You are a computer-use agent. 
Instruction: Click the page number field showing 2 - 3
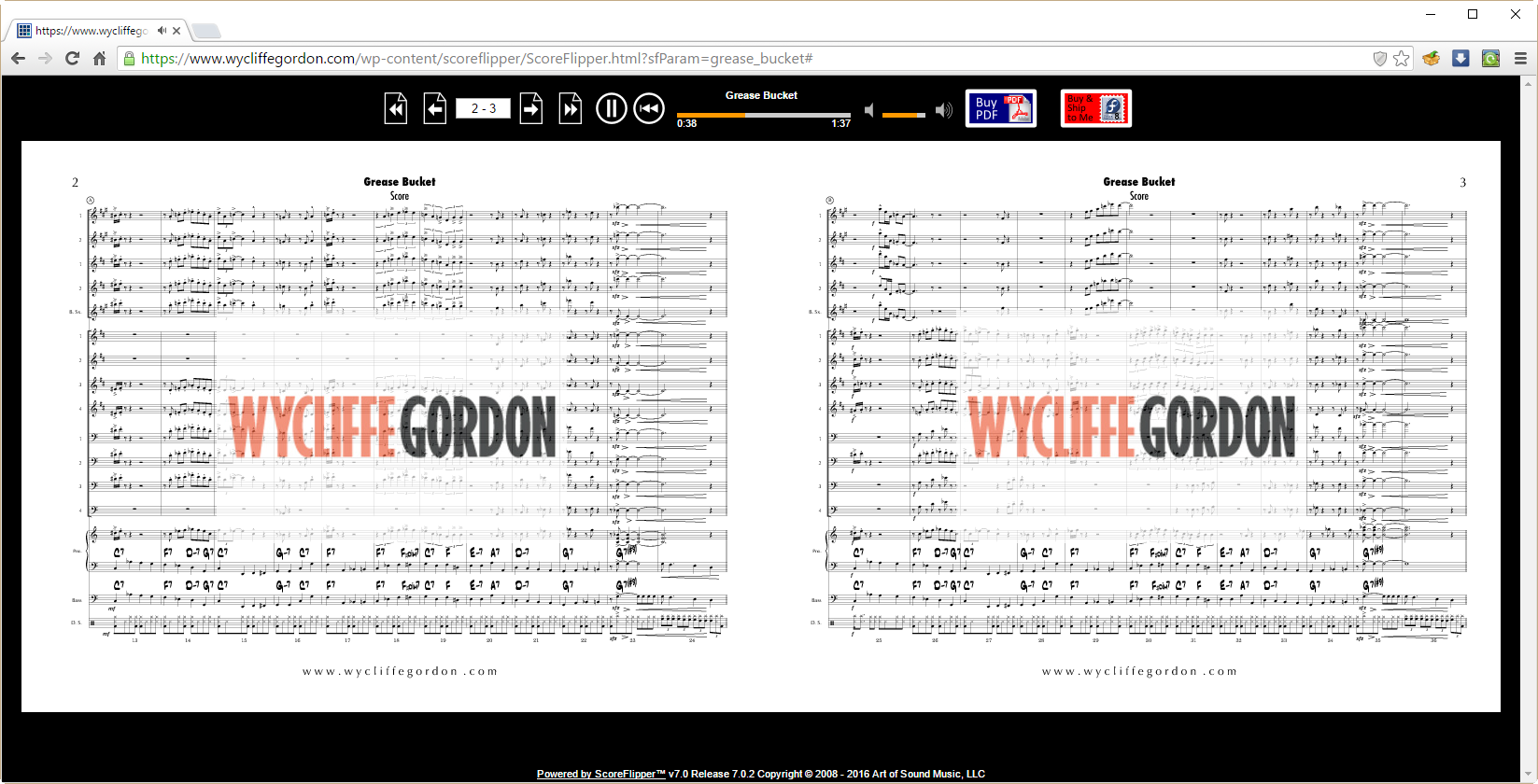pos(483,108)
